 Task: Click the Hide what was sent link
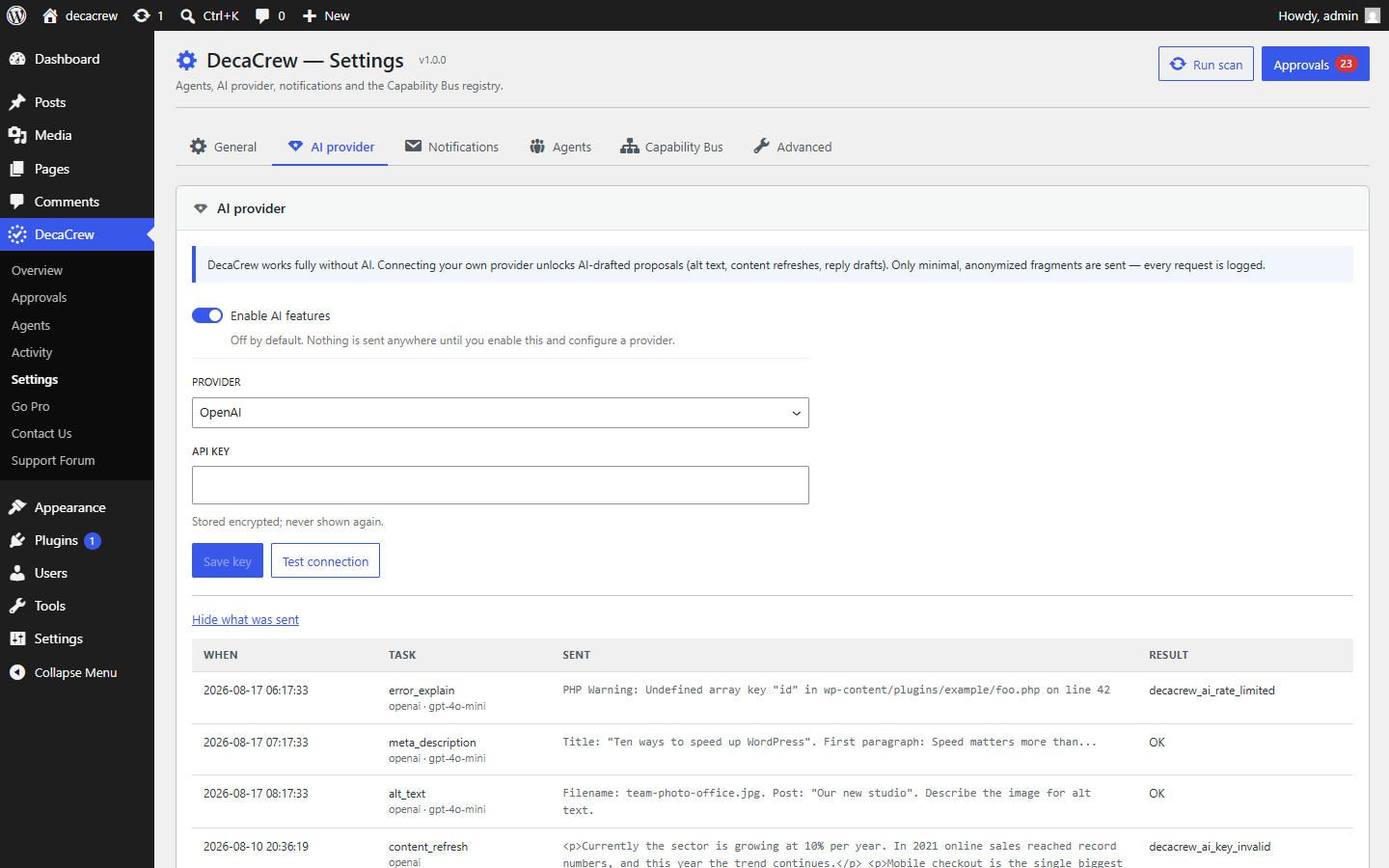(x=245, y=620)
